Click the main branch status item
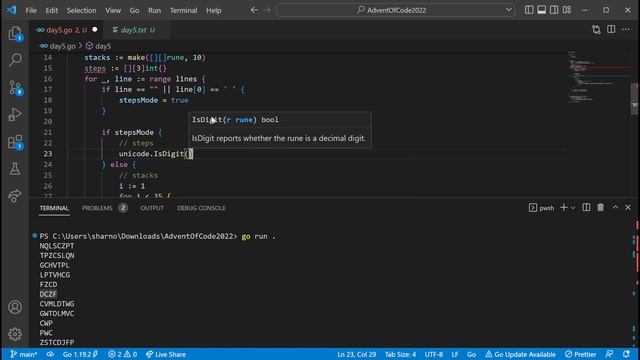Image resolution: width=640 pixels, height=360 pixels. [24, 354]
